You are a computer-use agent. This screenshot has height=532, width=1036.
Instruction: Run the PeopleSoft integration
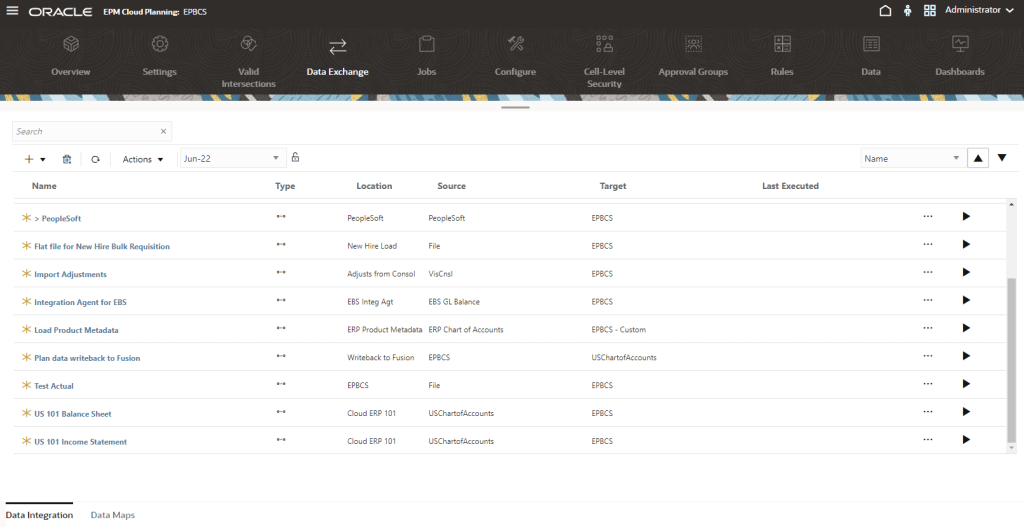(966, 217)
